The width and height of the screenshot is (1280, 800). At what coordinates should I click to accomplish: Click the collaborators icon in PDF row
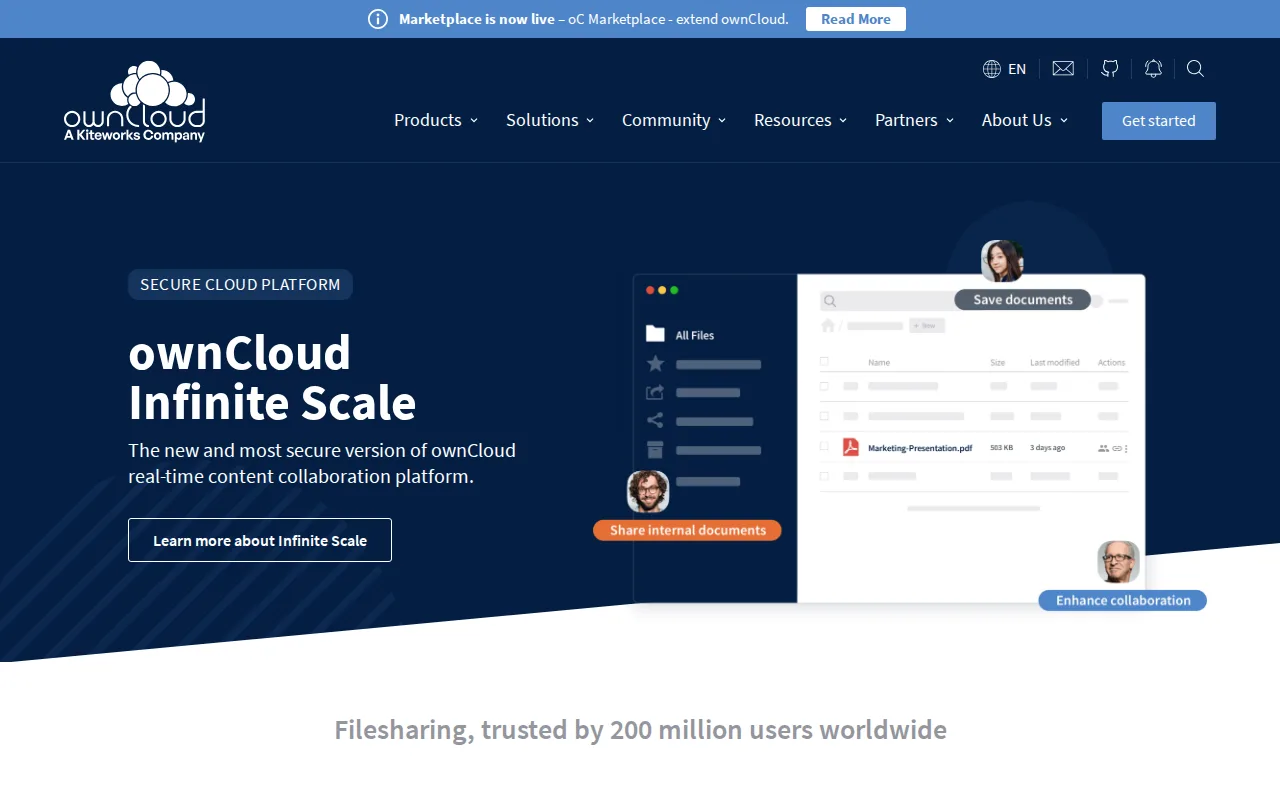(1104, 448)
